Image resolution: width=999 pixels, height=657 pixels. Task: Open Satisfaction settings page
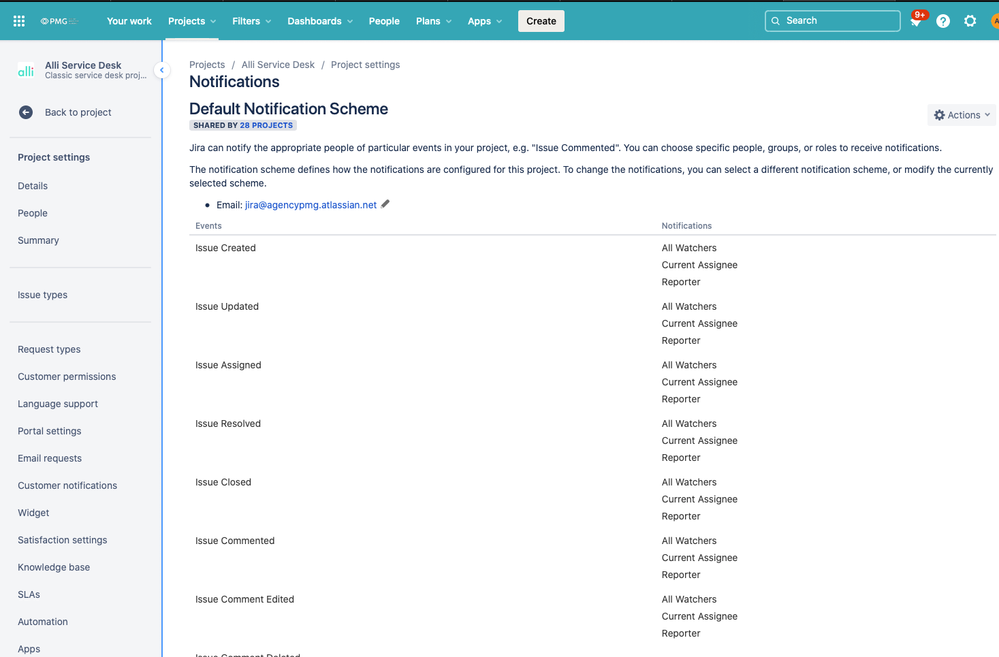(62, 540)
